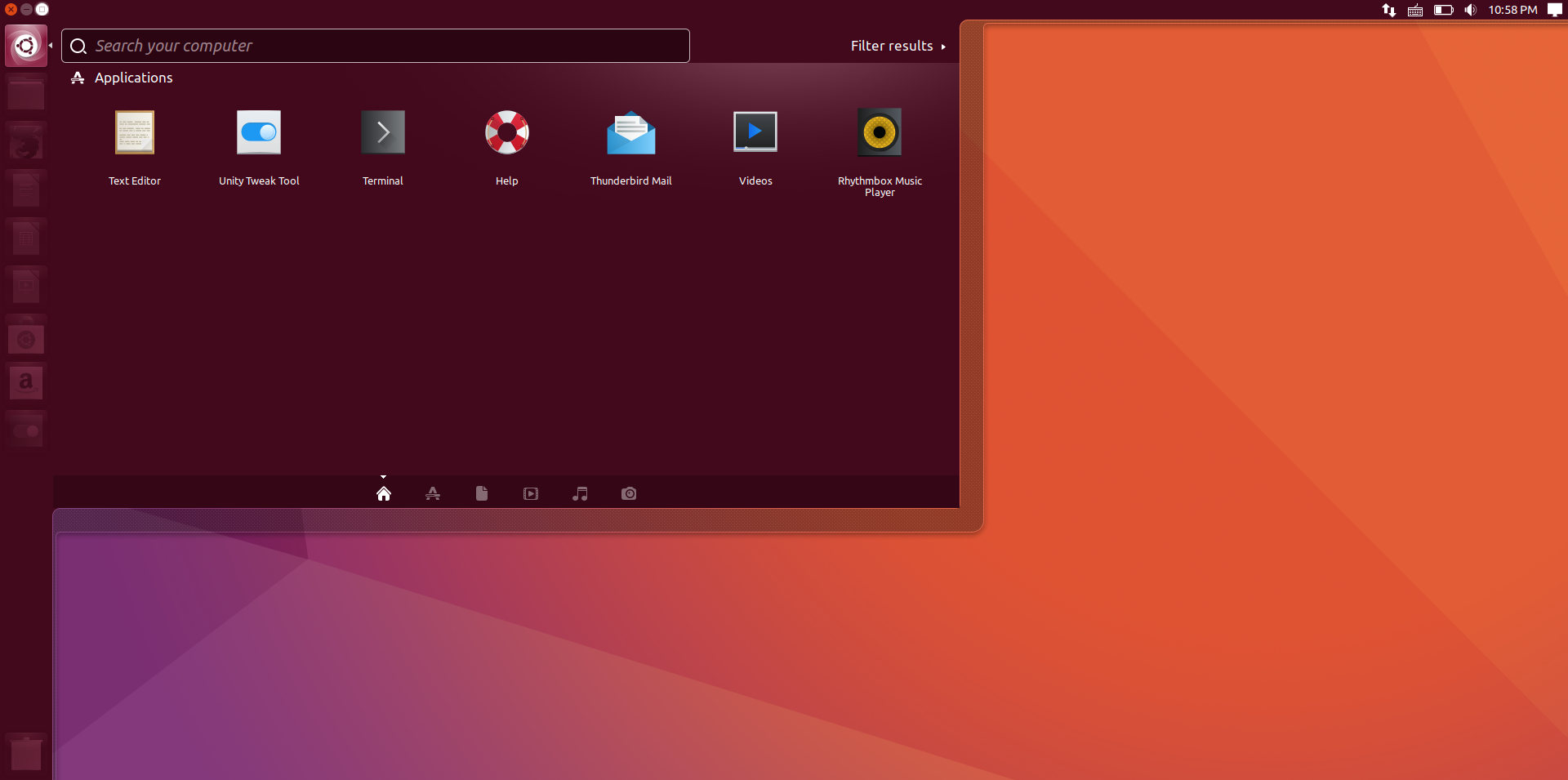Open Firefox from the launcher
This screenshot has width=1568, height=780.
[x=26, y=142]
